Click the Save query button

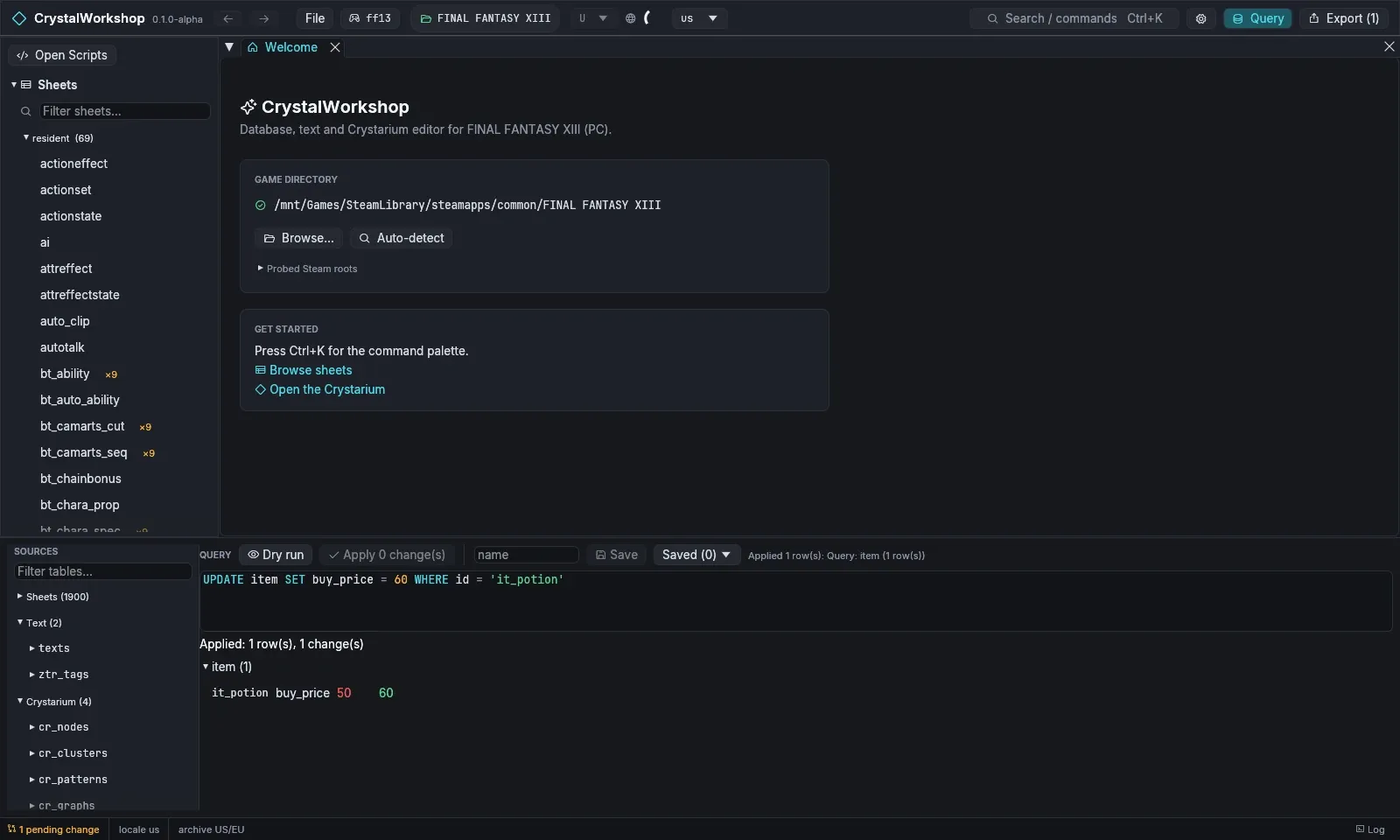pyautogui.click(x=617, y=555)
